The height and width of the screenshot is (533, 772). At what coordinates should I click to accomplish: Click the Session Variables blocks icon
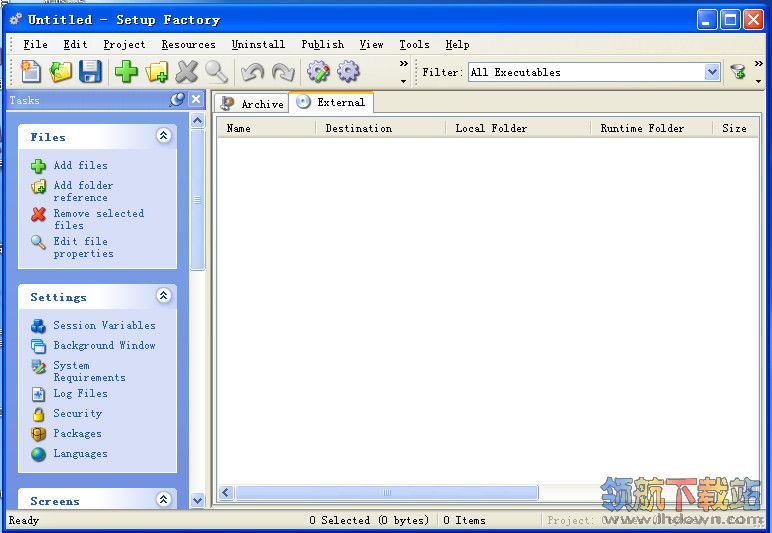[38, 326]
